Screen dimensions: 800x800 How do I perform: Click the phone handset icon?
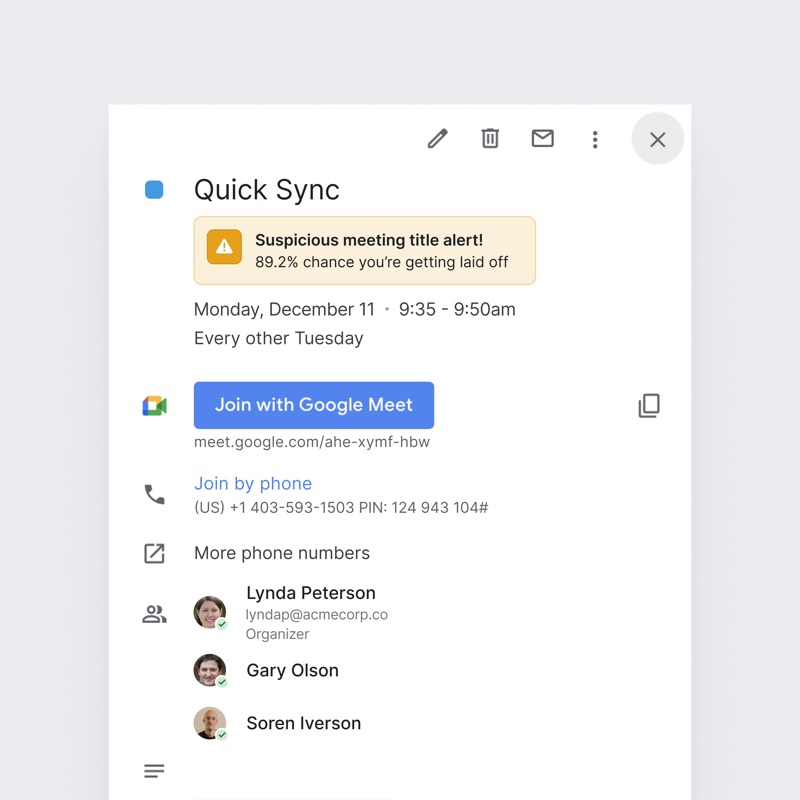[155, 494]
